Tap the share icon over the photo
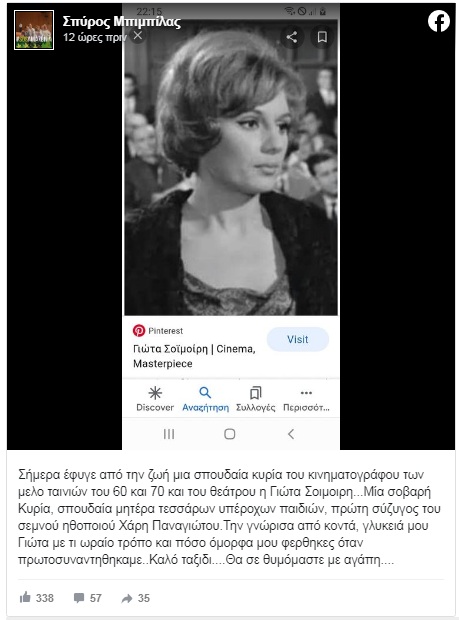The image size is (459, 620). tap(292, 37)
